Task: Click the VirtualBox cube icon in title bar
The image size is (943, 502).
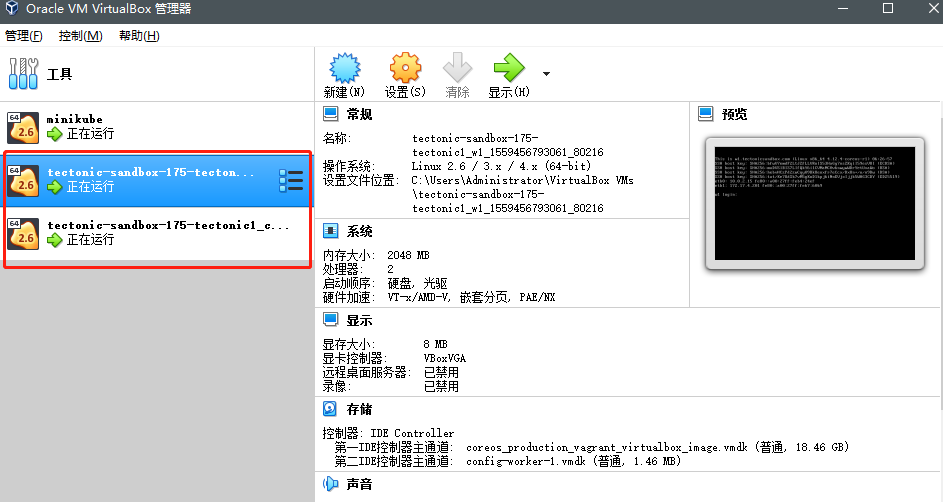Action: click(x=11, y=8)
